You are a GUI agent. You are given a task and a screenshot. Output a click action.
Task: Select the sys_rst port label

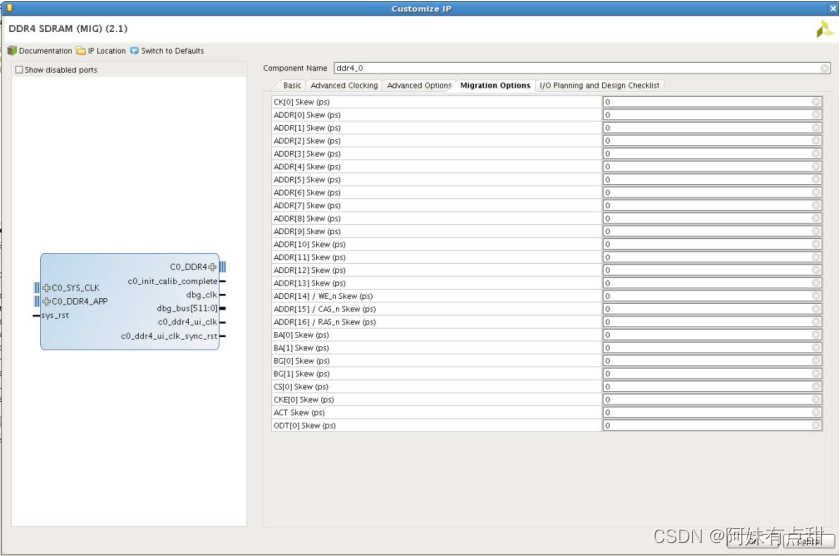coord(55,315)
